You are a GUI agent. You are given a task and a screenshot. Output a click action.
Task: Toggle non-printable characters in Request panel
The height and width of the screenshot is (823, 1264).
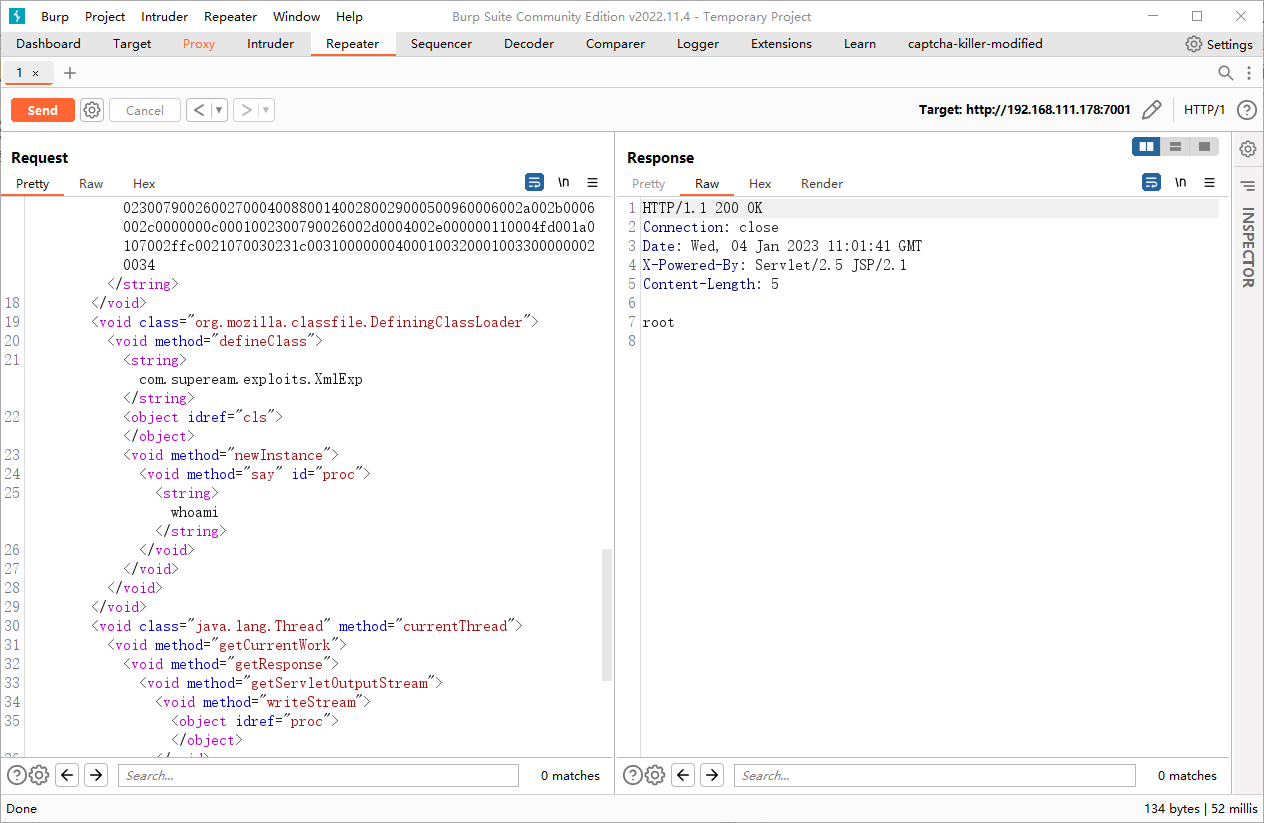click(564, 182)
